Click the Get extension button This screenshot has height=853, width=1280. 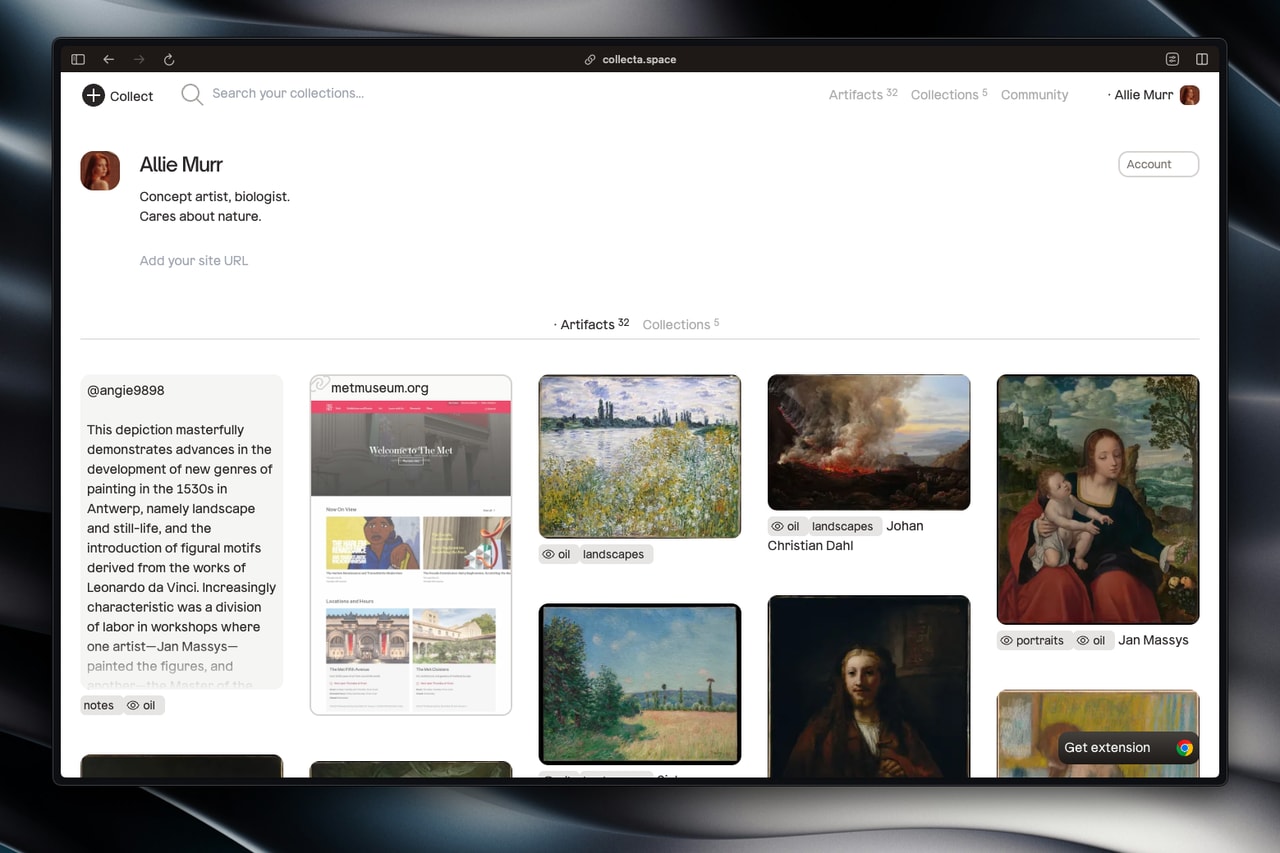(x=1128, y=748)
